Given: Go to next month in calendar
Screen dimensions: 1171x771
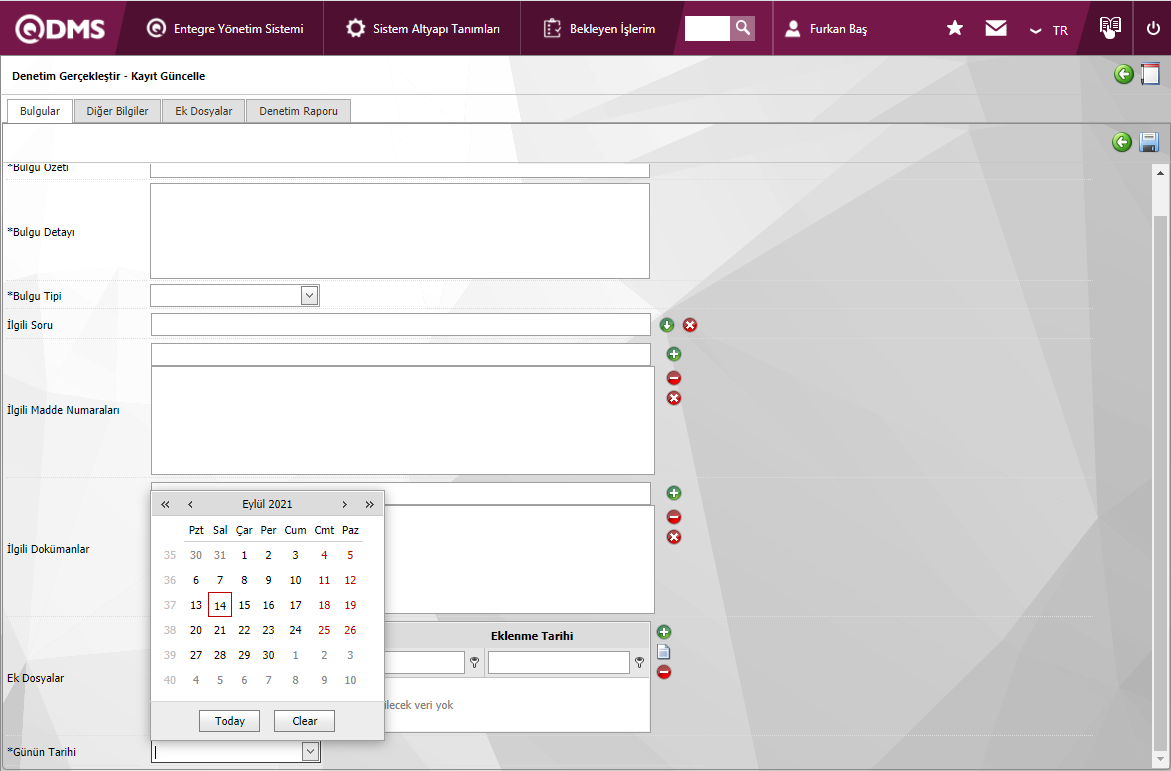Looking at the screenshot, I should [344, 504].
